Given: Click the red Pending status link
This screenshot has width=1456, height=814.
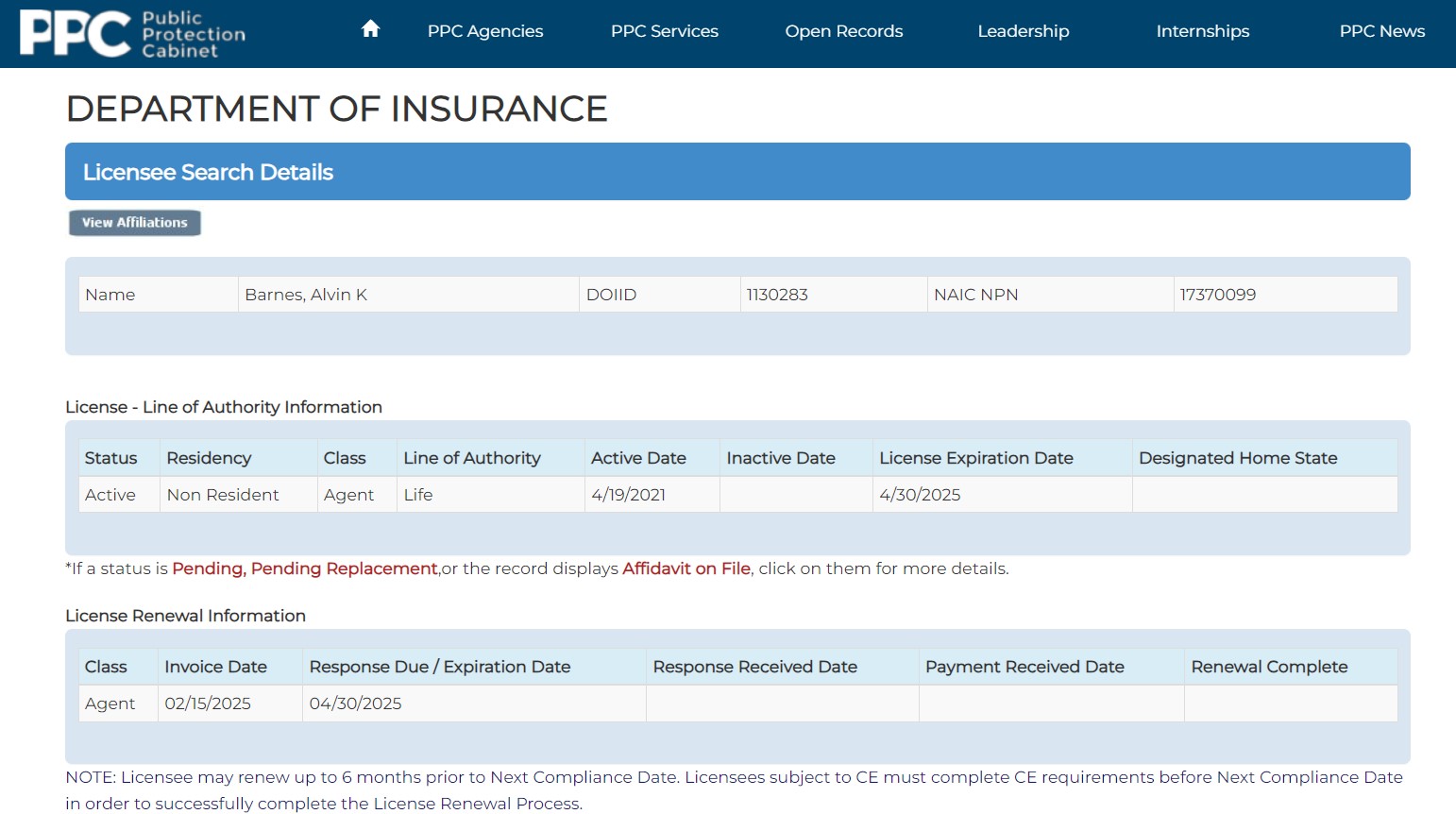Looking at the screenshot, I should coord(207,568).
